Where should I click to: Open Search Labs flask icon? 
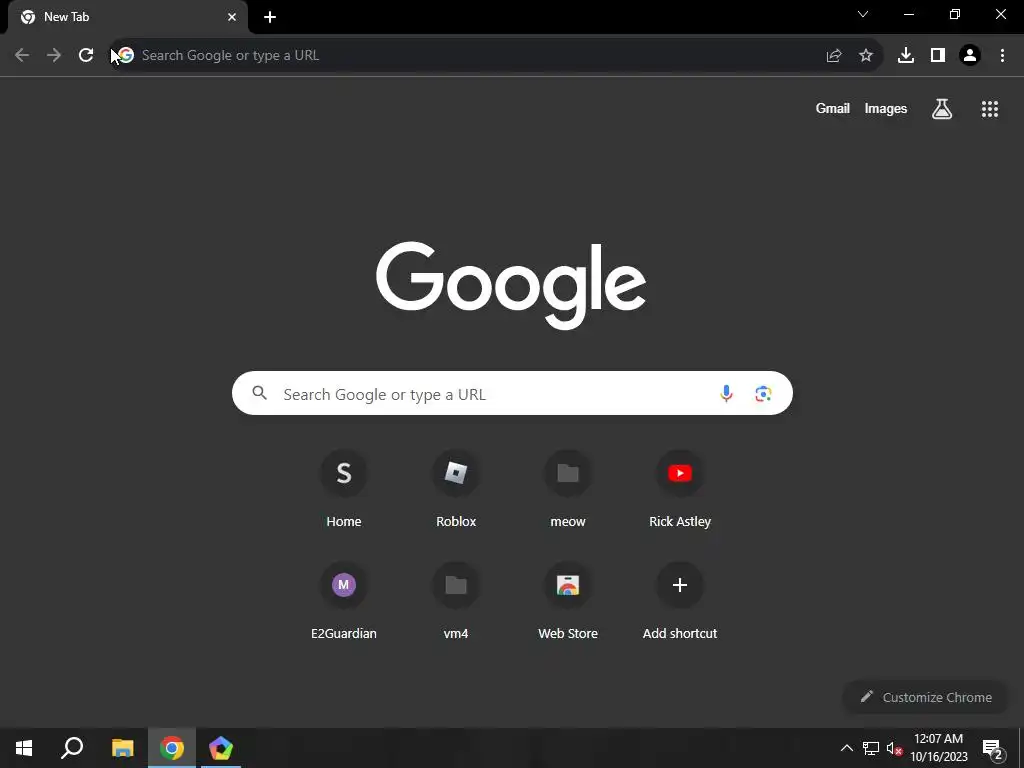pos(942,109)
